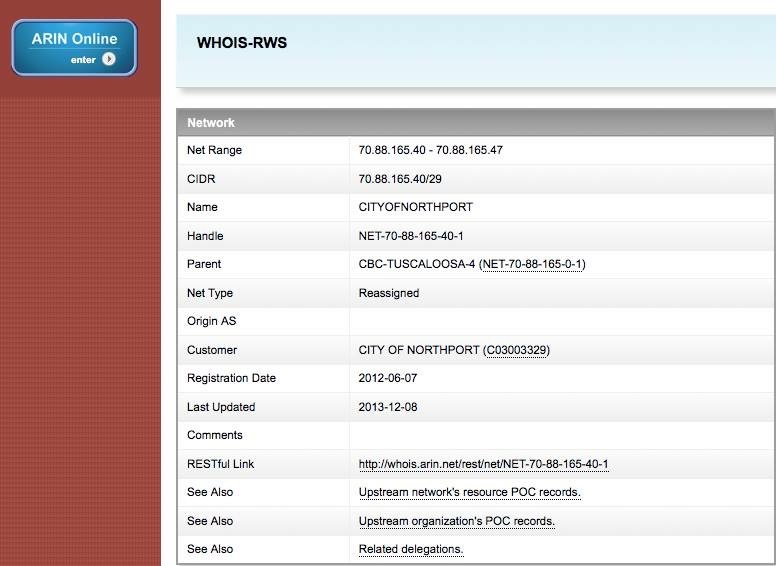Click the CBC-TUSCALOOSA-4 parent name text
The width and height of the screenshot is (776, 566).
416,265
